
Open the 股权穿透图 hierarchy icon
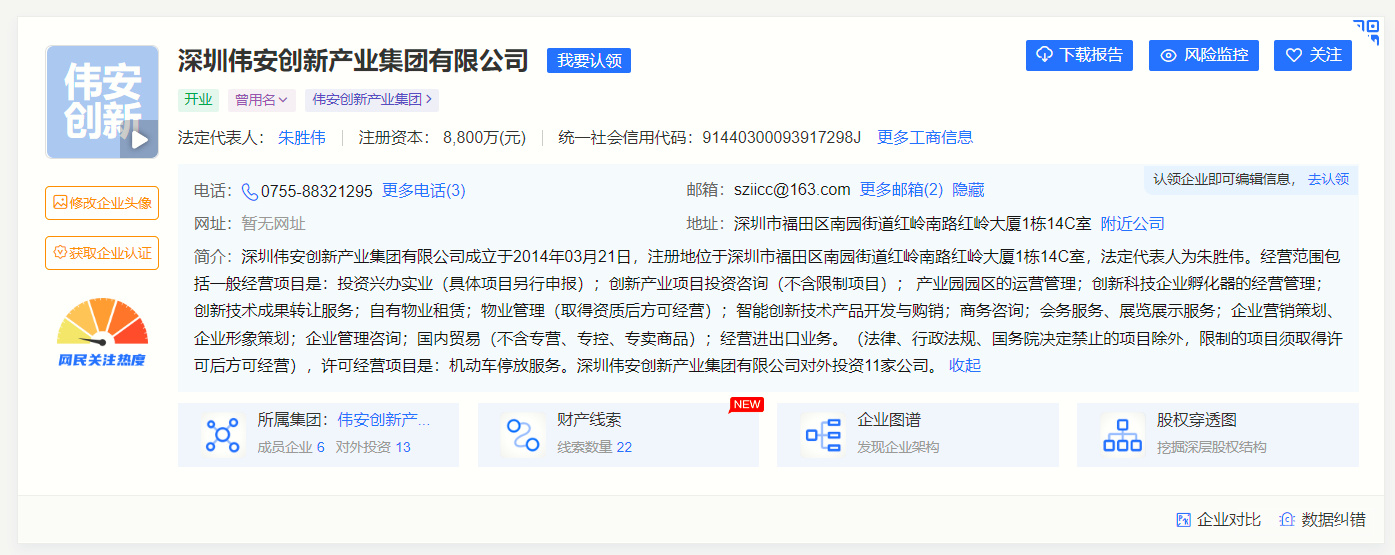[1122, 435]
